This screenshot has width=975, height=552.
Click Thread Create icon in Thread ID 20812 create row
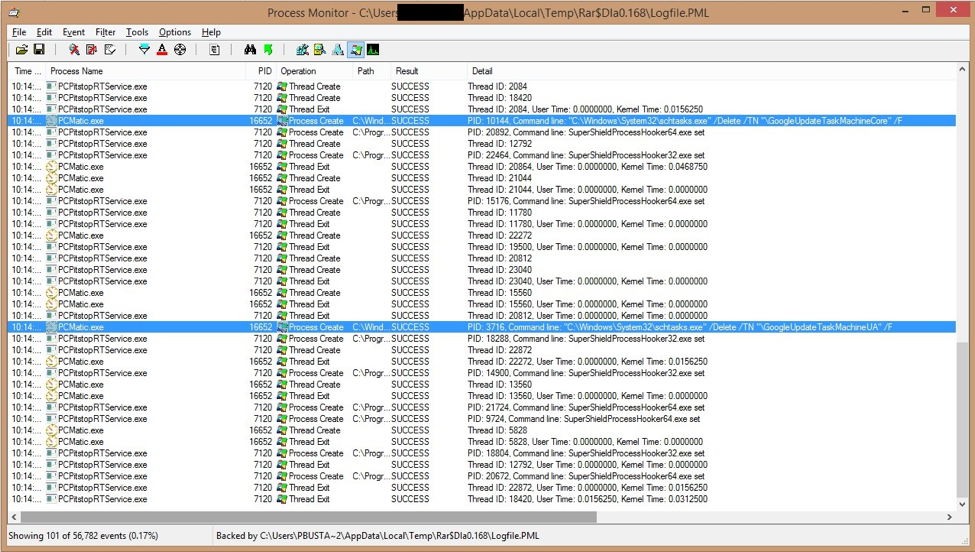click(x=282, y=258)
